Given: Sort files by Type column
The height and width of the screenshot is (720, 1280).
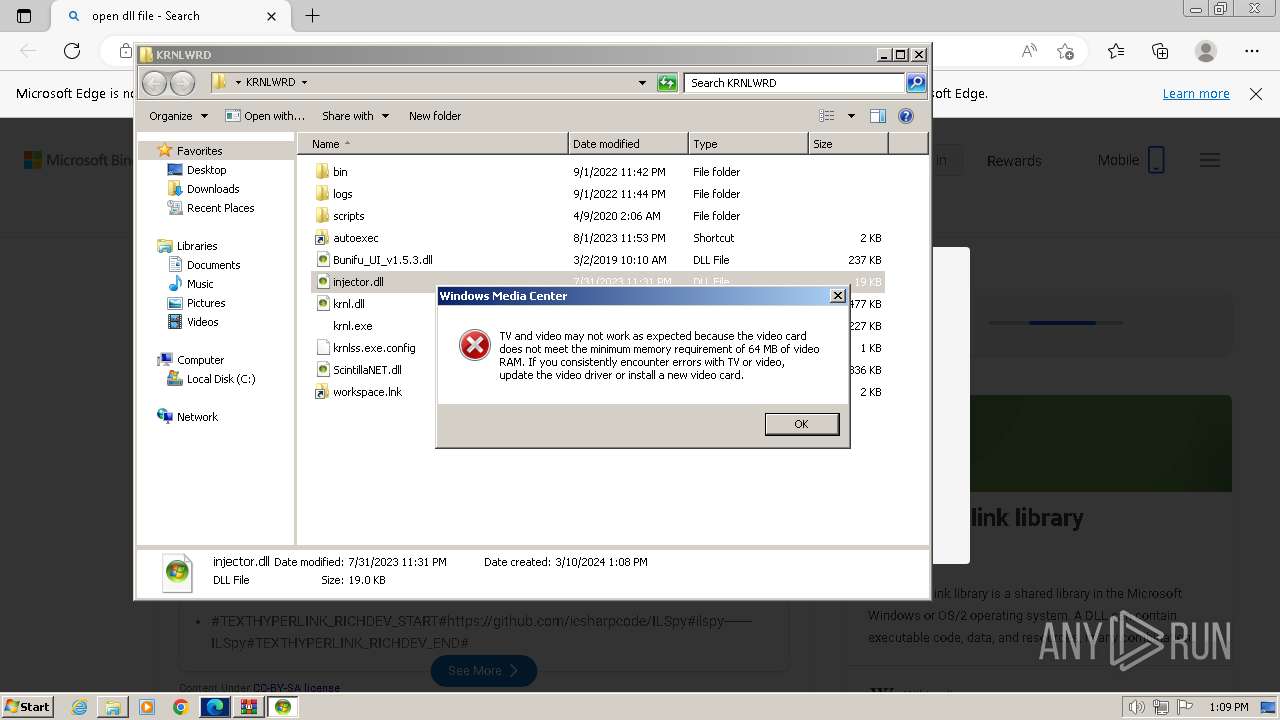Looking at the screenshot, I should (748, 144).
